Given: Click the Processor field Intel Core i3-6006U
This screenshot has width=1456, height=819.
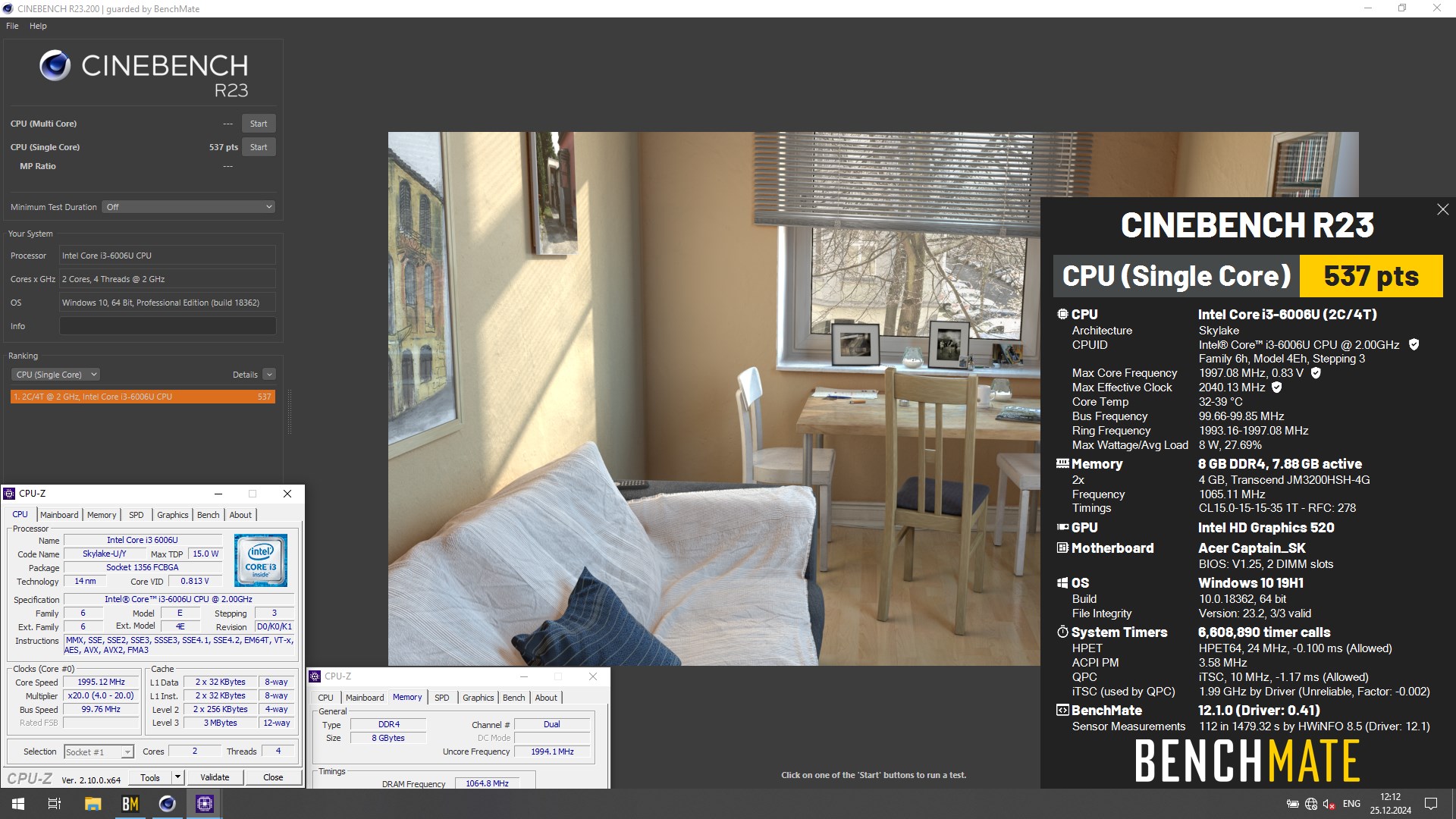Looking at the screenshot, I should coord(168,256).
